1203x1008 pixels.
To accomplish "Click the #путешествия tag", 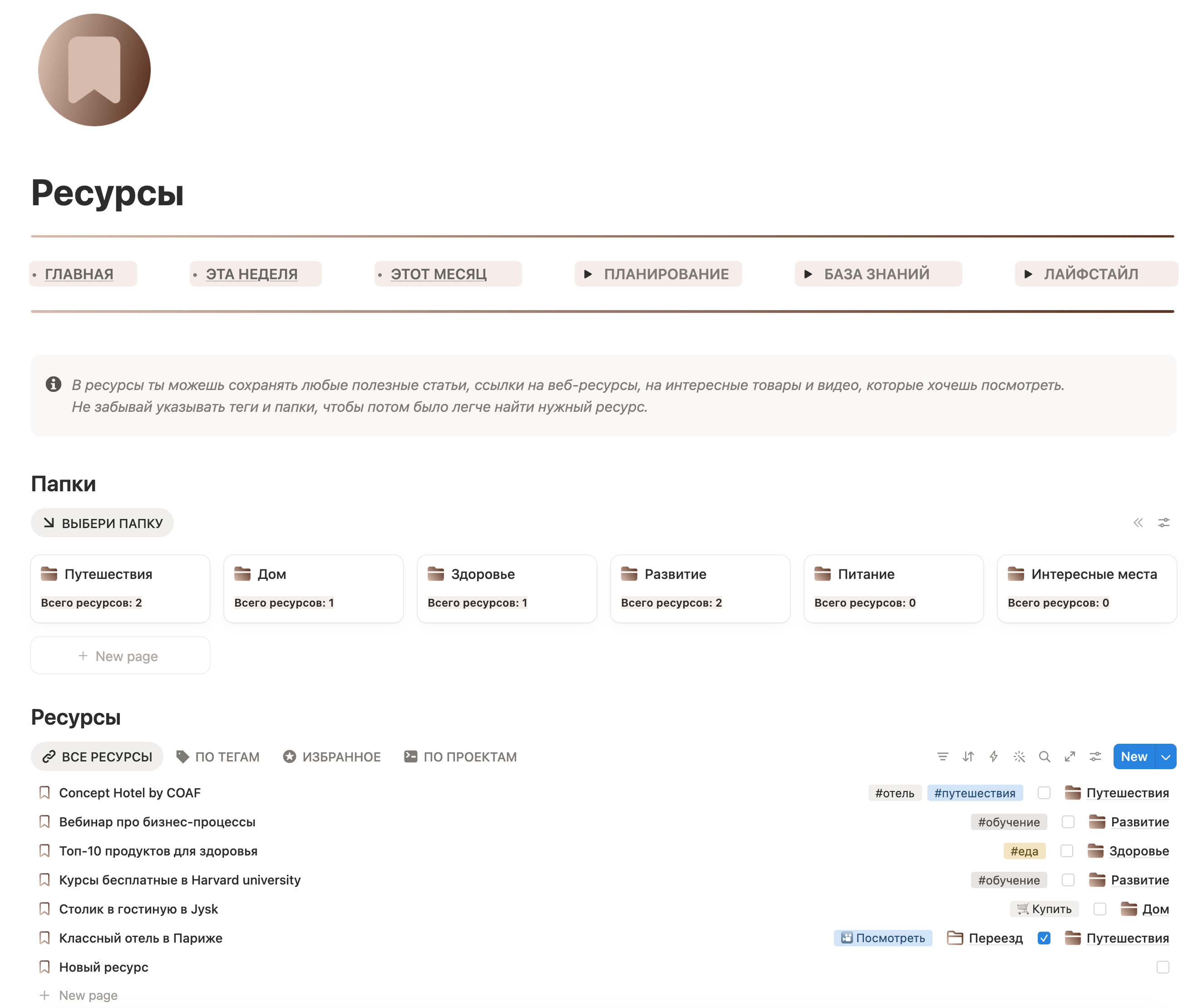I will pos(975,792).
